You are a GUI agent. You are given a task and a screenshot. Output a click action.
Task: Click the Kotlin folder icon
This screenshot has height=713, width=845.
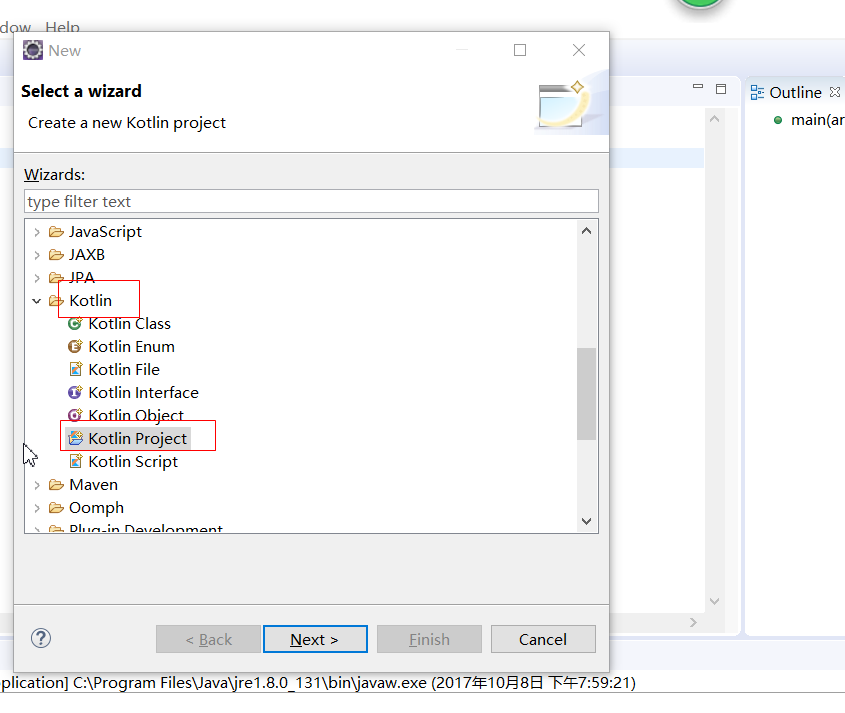[x=56, y=301]
